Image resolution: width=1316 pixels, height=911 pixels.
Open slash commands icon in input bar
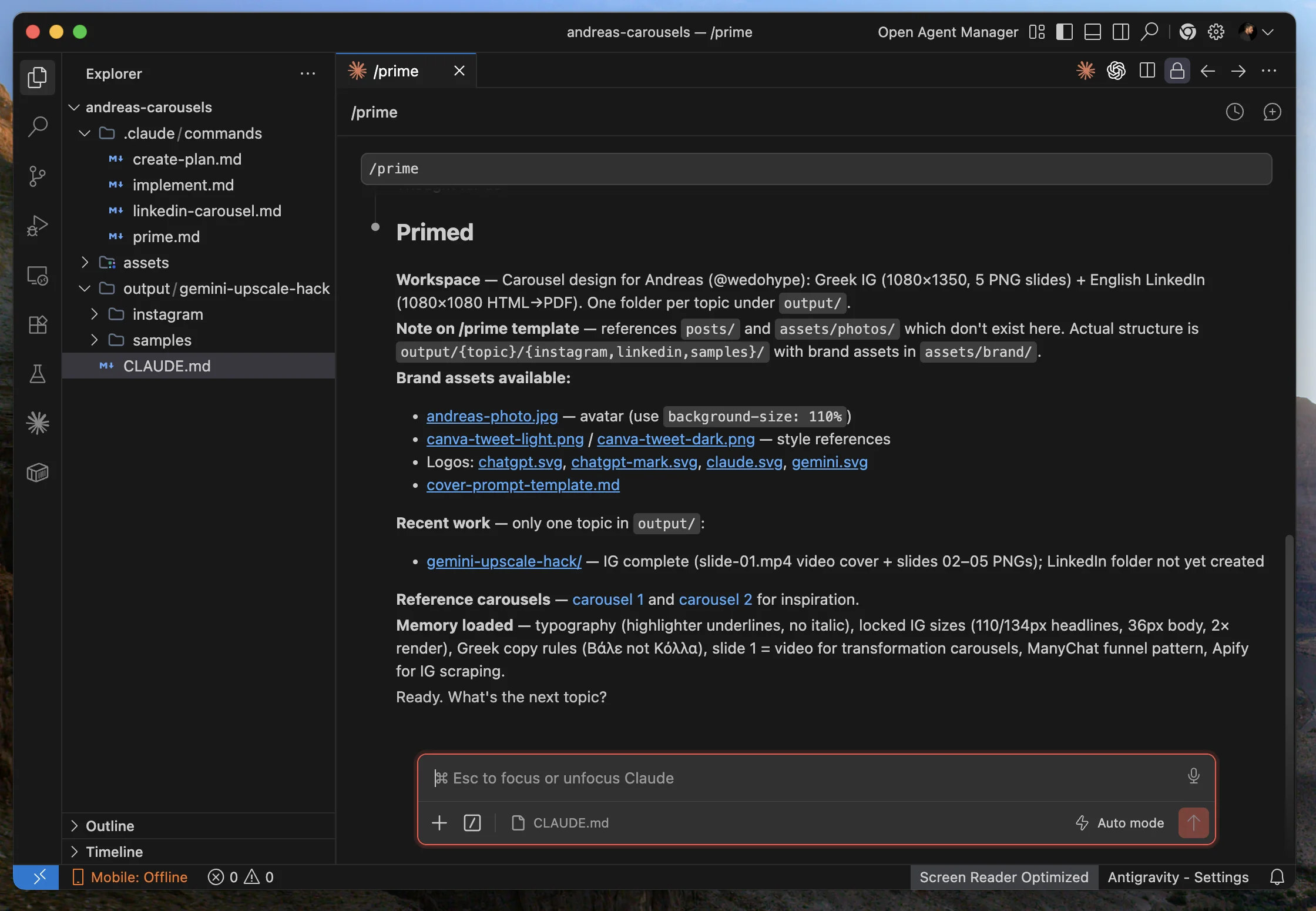[x=472, y=823]
